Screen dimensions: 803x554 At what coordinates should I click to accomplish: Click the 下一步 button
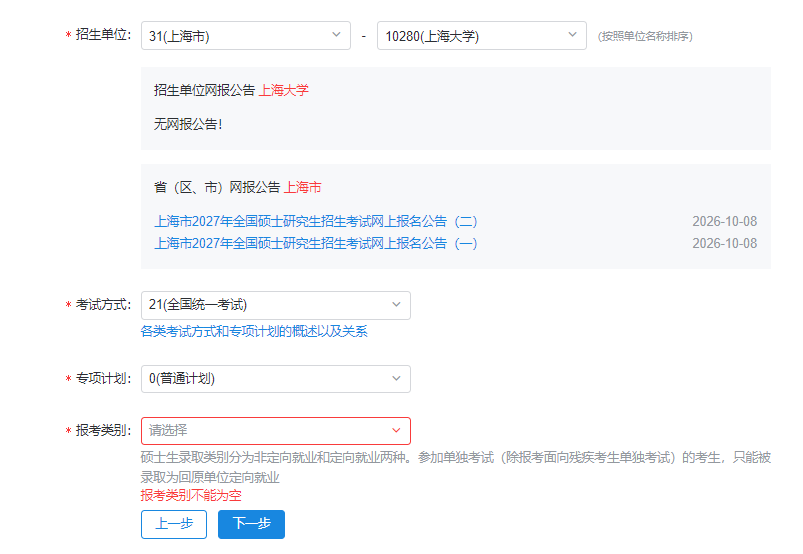pyautogui.click(x=251, y=524)
